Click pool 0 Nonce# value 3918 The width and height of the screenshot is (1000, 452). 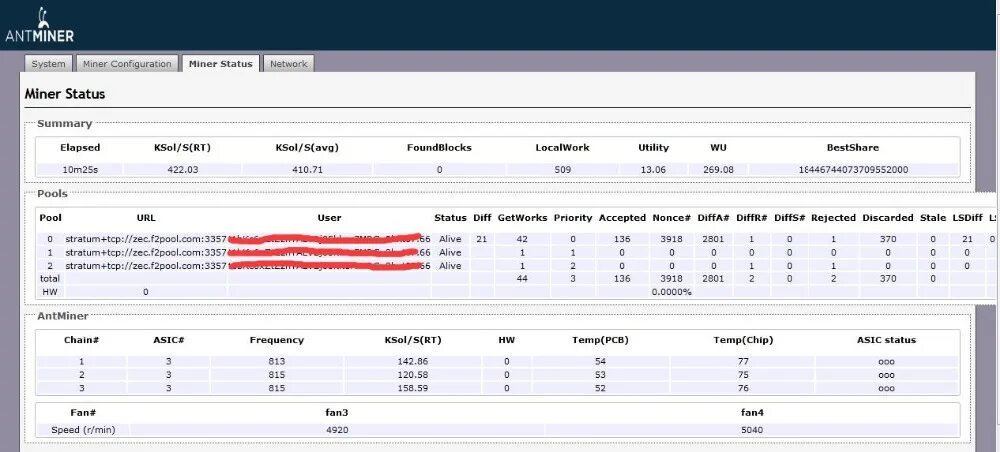[x=672, y=239]
